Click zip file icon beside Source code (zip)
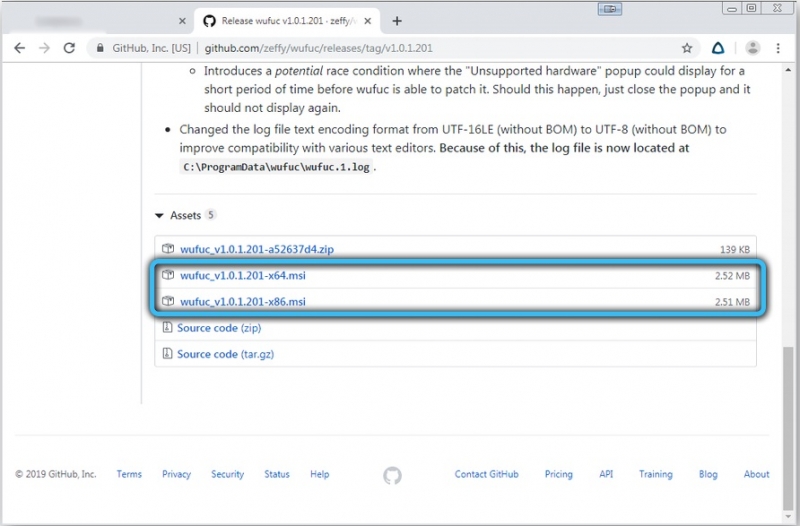Screen dimensions: 800x526 167,327
